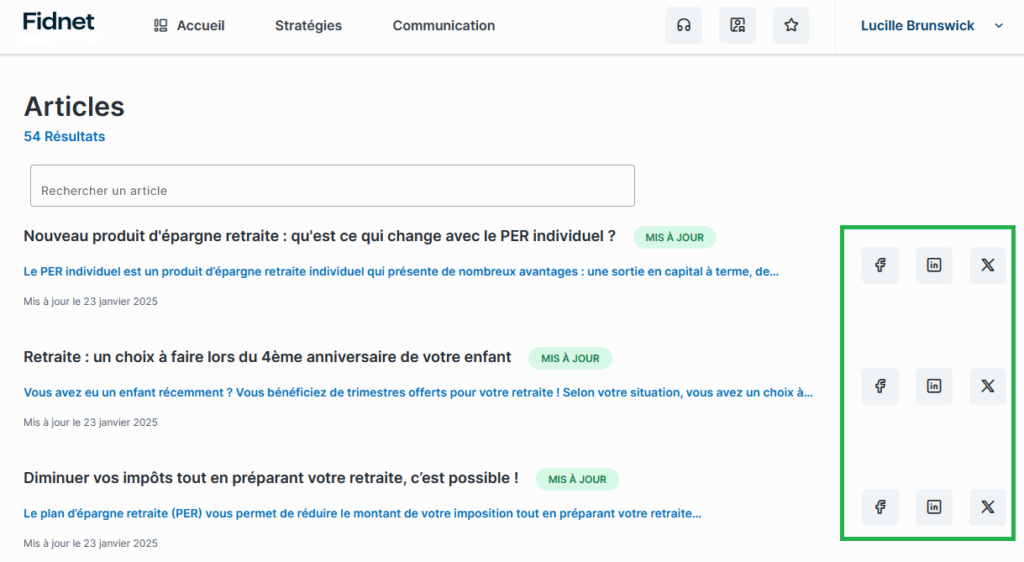Open the Stratégies menu
The image size is (1024, 562).
[308, 26]
